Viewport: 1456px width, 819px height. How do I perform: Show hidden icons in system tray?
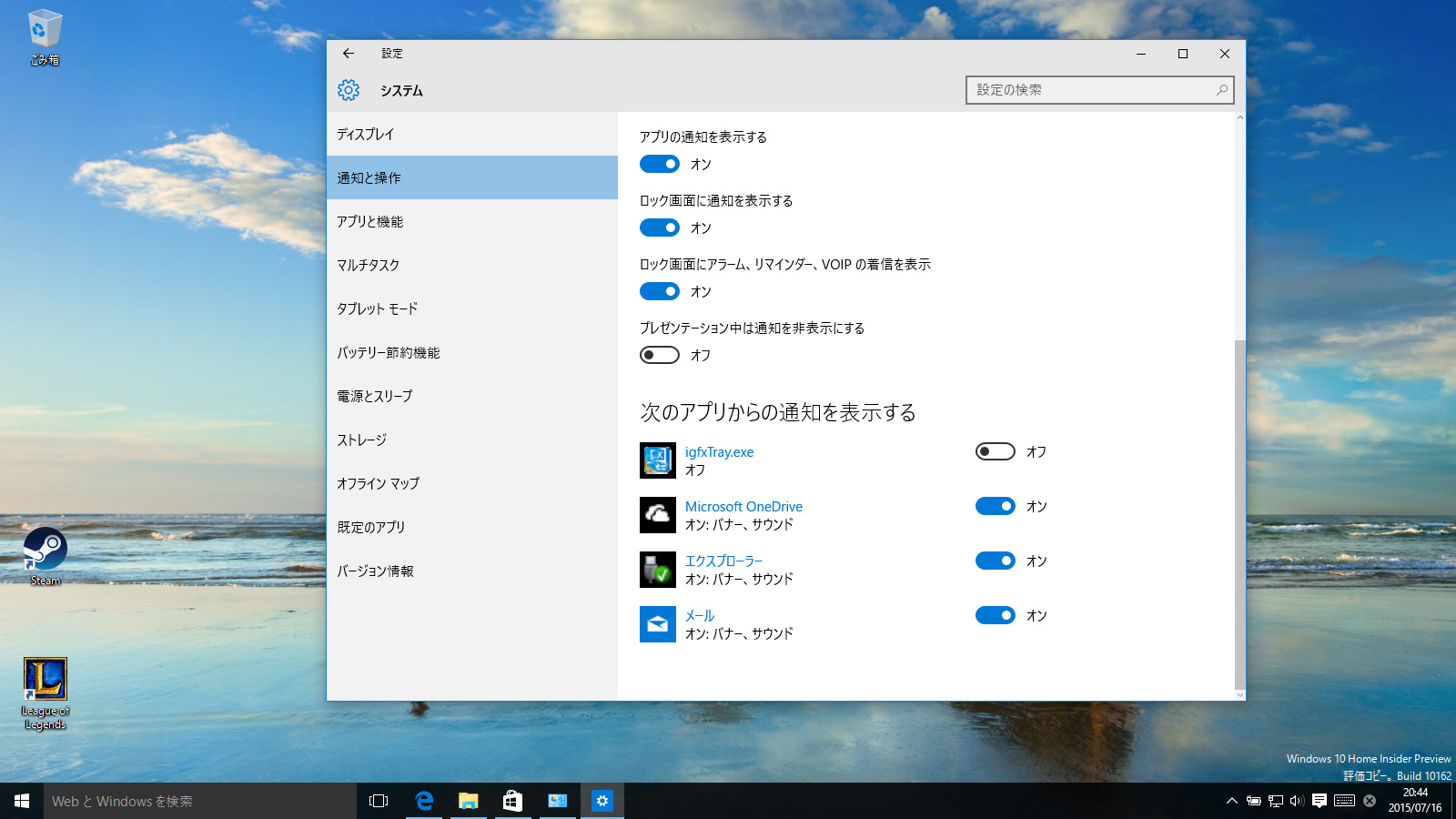(1231, 801)
